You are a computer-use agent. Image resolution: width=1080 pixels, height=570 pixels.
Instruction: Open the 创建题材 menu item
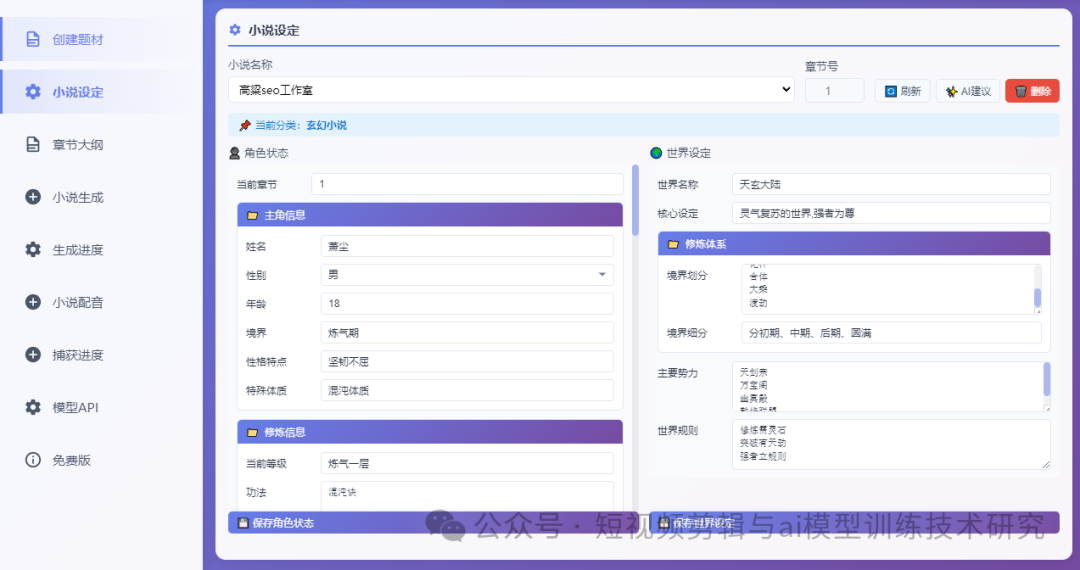point(102,39)
